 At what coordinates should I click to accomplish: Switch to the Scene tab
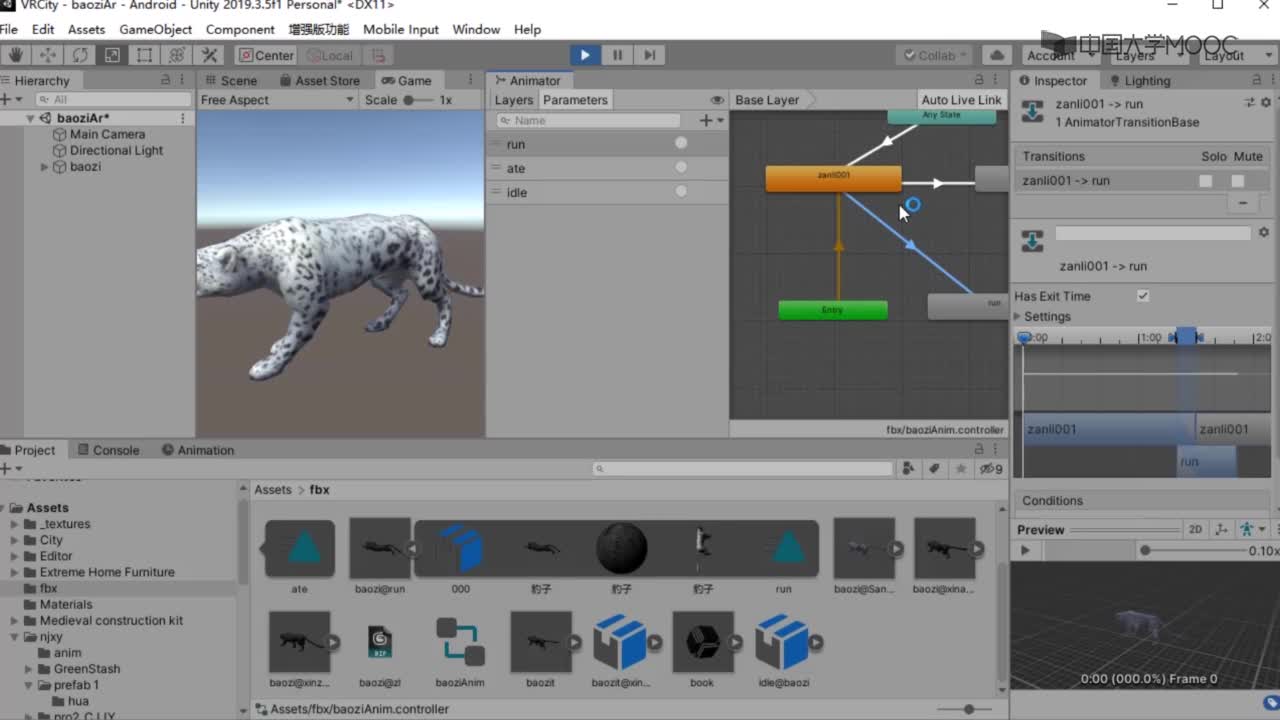tap(231, 80)
